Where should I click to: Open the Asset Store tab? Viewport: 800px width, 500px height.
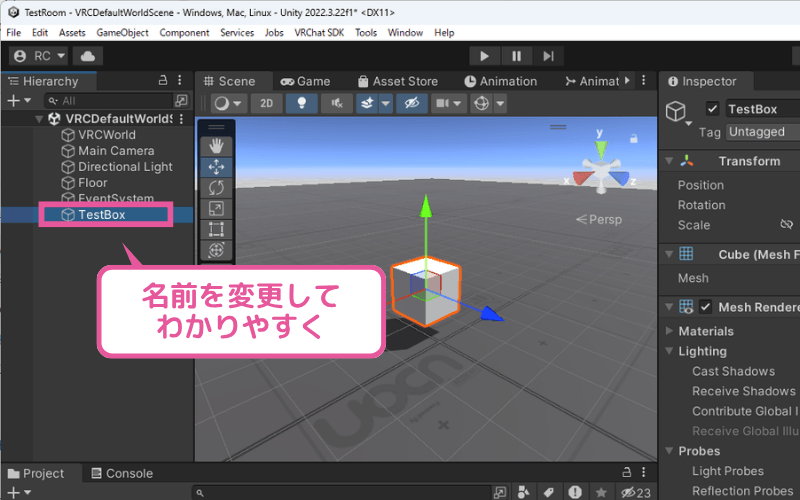pos(398,82)
